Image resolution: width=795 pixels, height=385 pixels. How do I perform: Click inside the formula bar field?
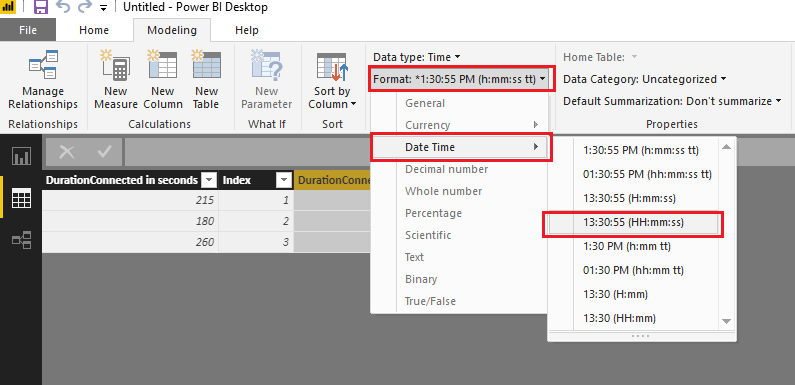247,152
